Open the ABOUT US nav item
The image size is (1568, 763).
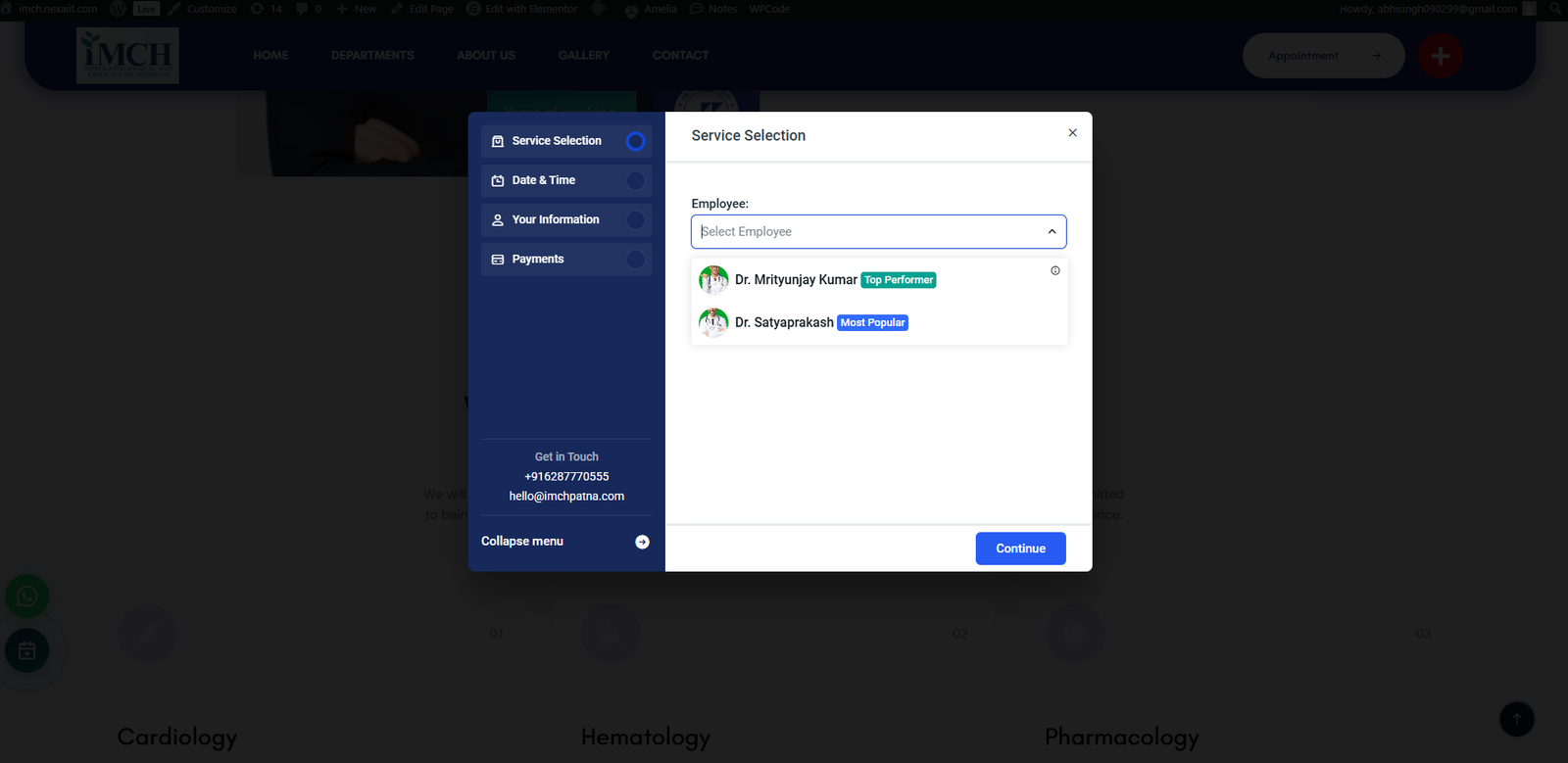pos(486,56)
